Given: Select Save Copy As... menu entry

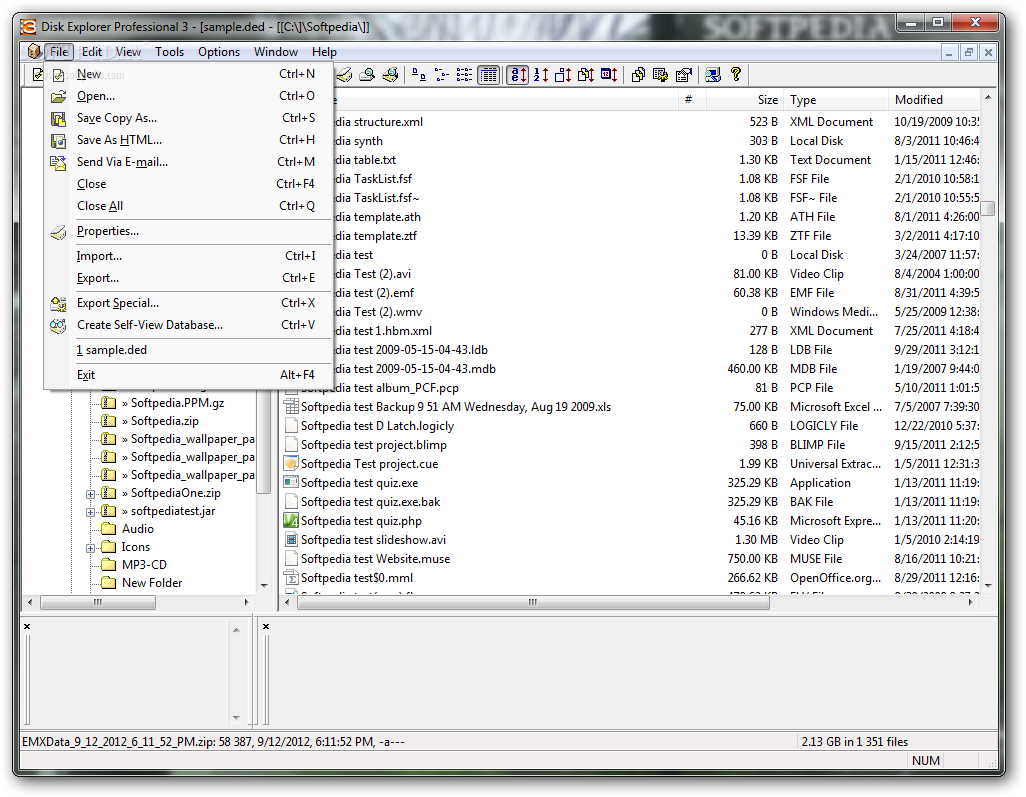Looking at the screenshot, I should pyautogui.click(x=188, y=118).
